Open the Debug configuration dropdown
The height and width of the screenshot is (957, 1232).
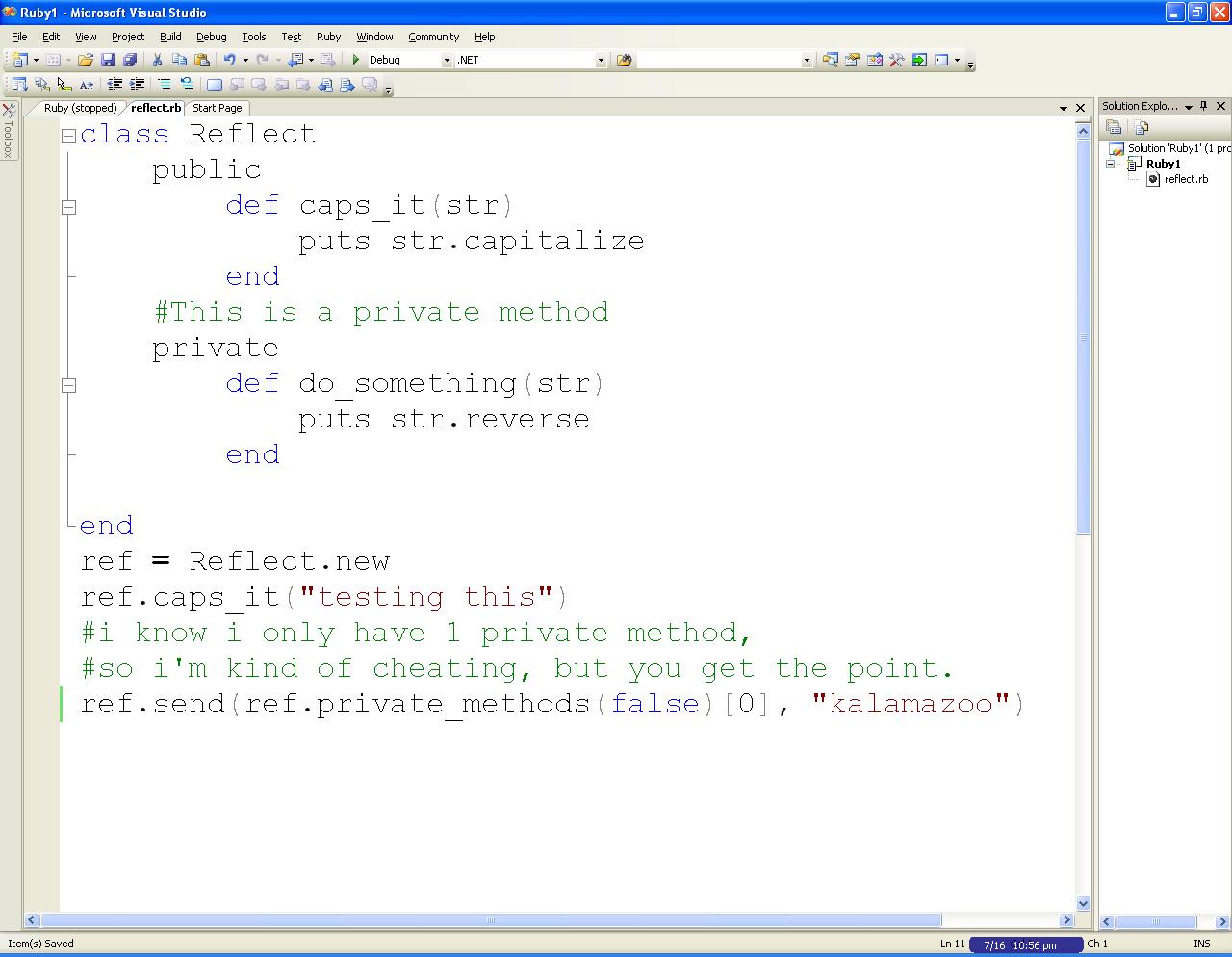click(447, 60)
